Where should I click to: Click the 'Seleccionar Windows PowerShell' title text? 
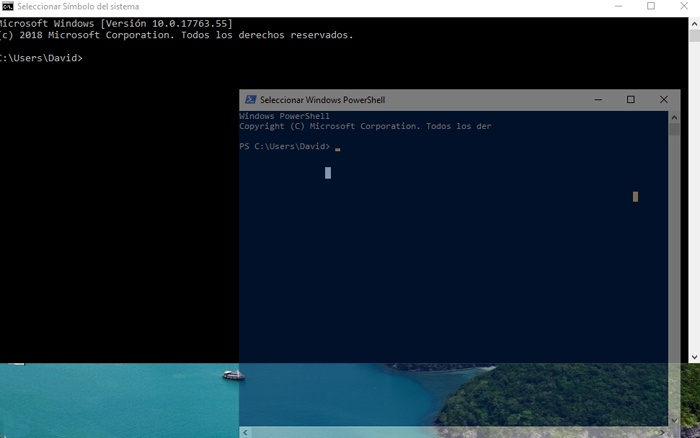click(x=322, y=100)
